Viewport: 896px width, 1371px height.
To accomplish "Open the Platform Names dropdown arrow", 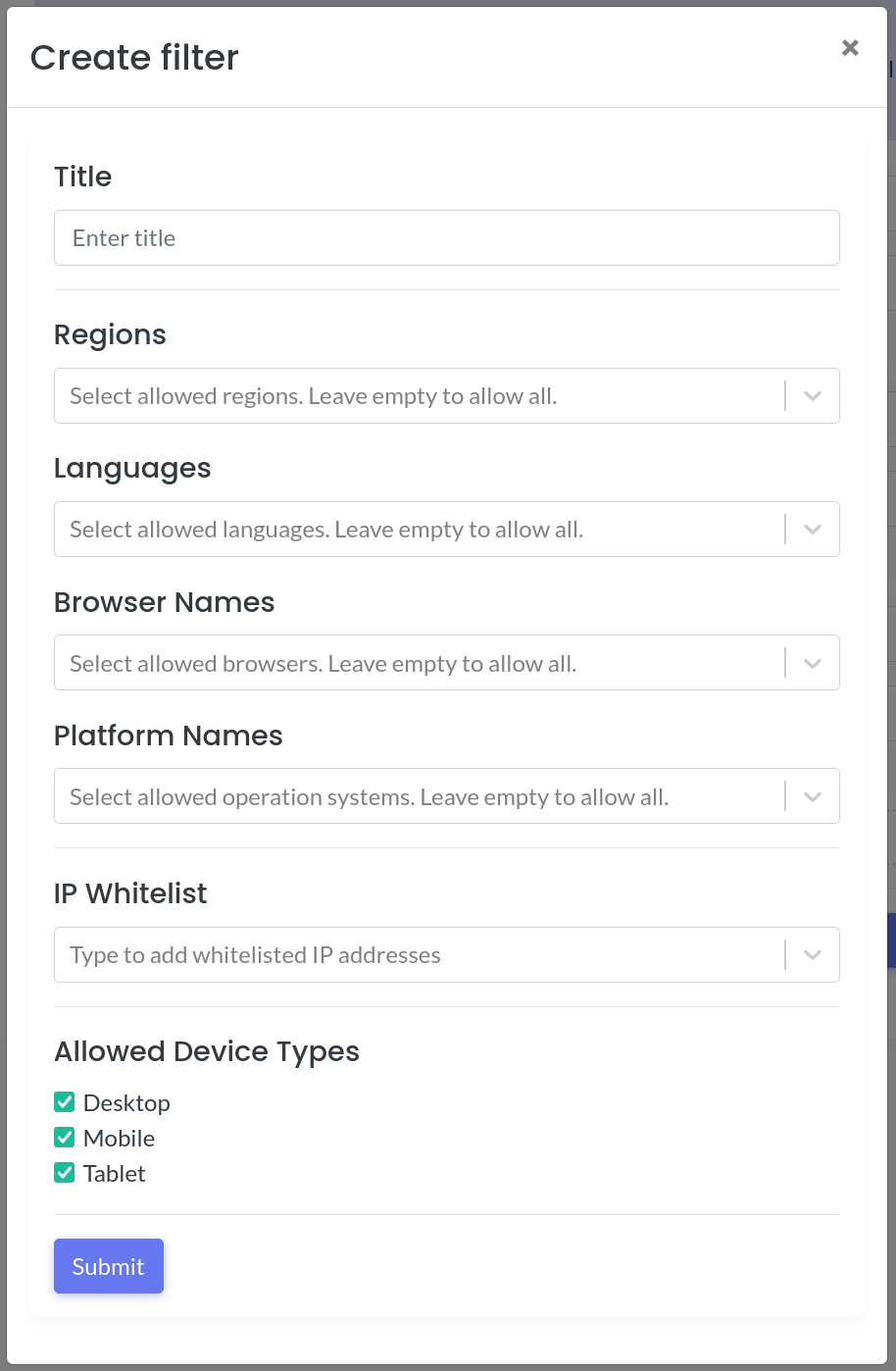I will click(x=813, y=796).
